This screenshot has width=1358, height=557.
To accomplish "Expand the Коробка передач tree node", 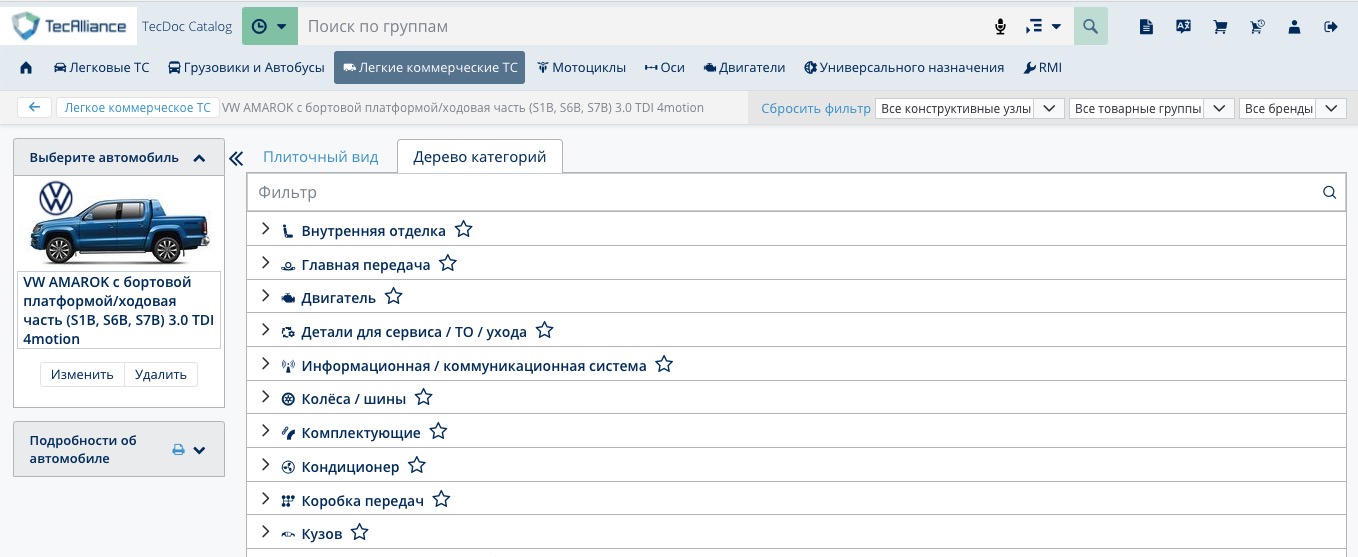I will [x=265, y=499].
